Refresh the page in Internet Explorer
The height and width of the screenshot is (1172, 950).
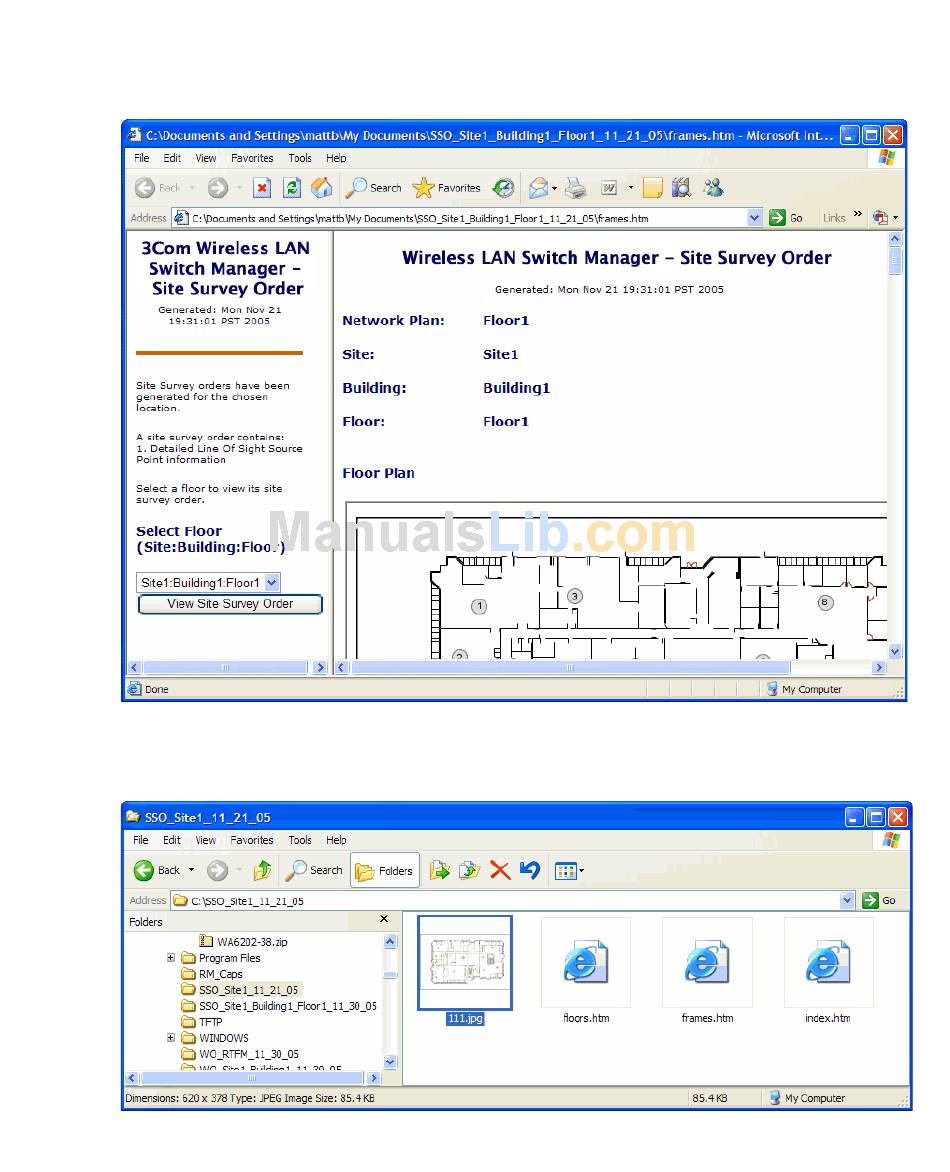pos(292,188)
